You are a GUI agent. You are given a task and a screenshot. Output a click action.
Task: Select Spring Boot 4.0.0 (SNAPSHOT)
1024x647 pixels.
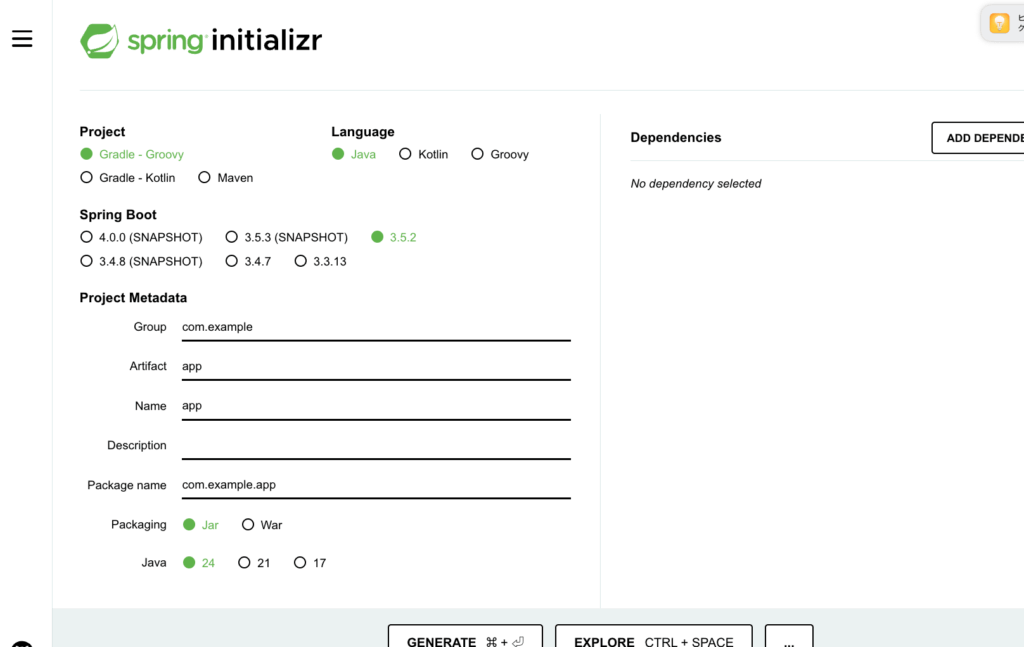click(x=141, y=237)
